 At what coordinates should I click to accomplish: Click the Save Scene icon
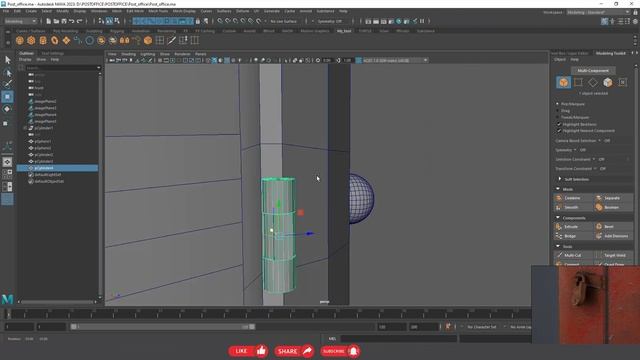(x=64, y=21)
